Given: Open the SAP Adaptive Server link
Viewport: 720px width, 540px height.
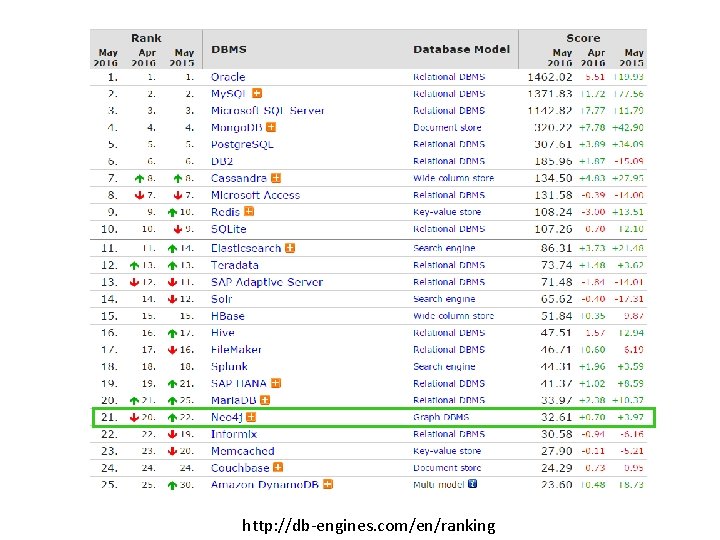Looking at the screenshot, I should (267, 282).
